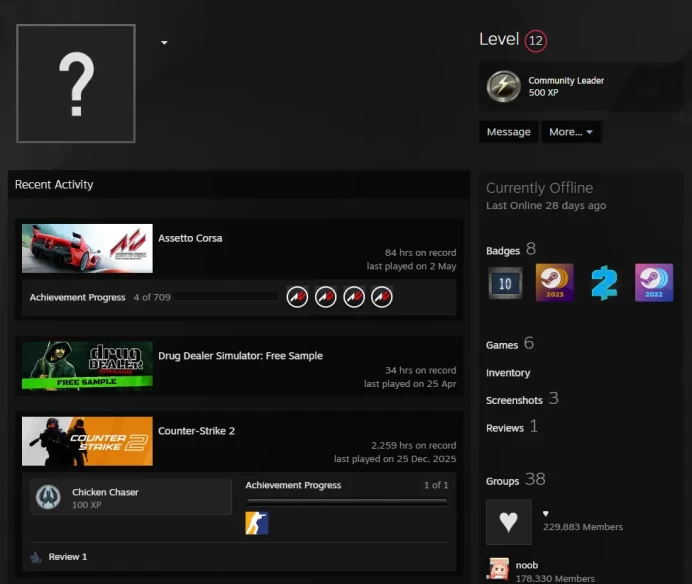692x584 pixels.
Task: Click the first Assetto Corsa achievement icon
Action: pyautogui.click(x=297, y=297)
